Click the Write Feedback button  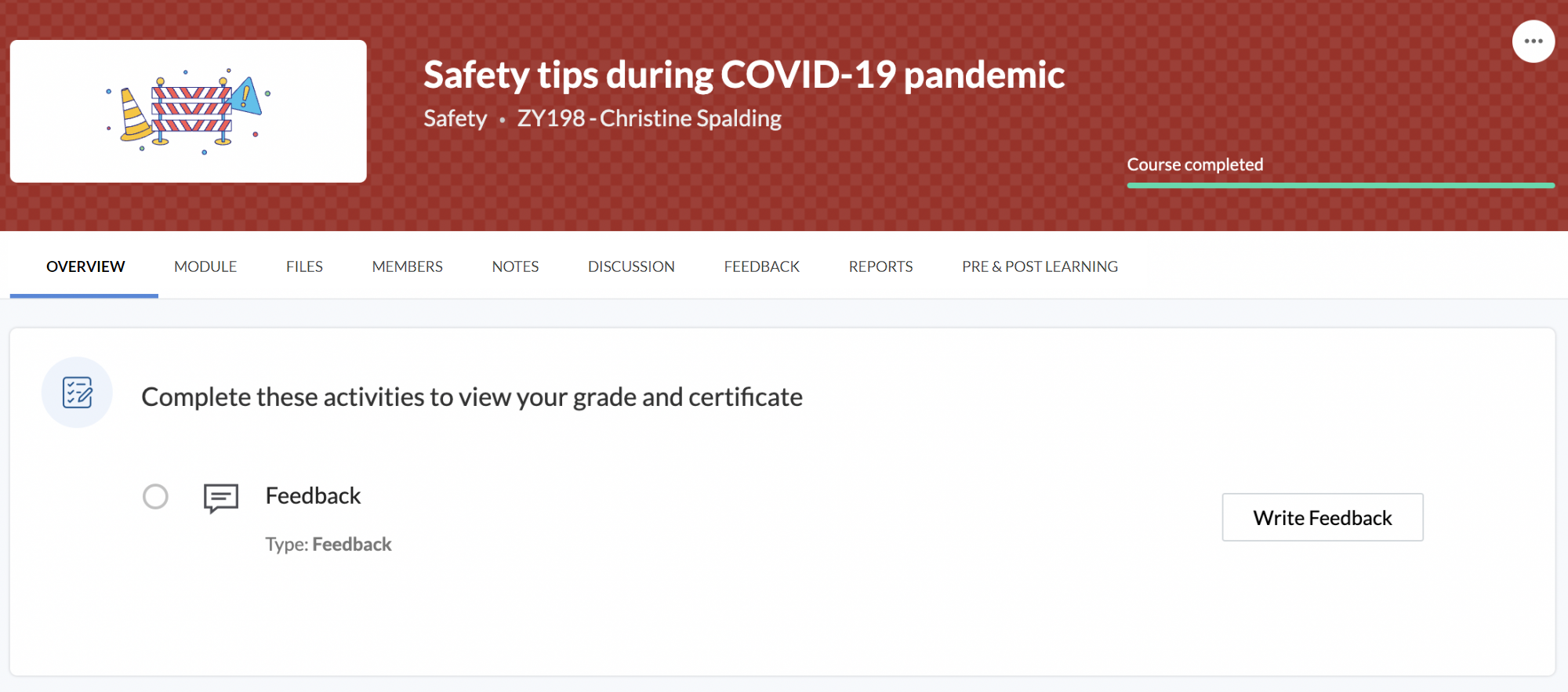1323,517
